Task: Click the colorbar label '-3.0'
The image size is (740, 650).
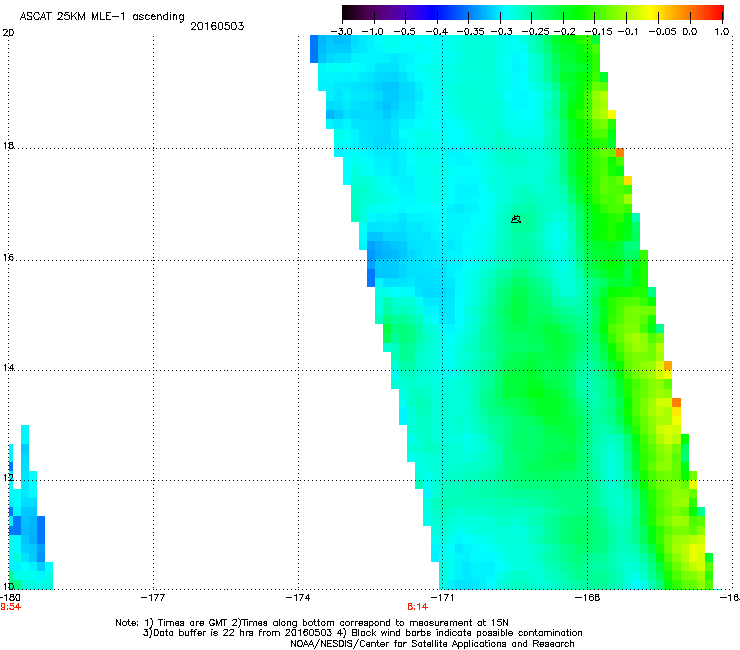Action: (x=341, y=32)
